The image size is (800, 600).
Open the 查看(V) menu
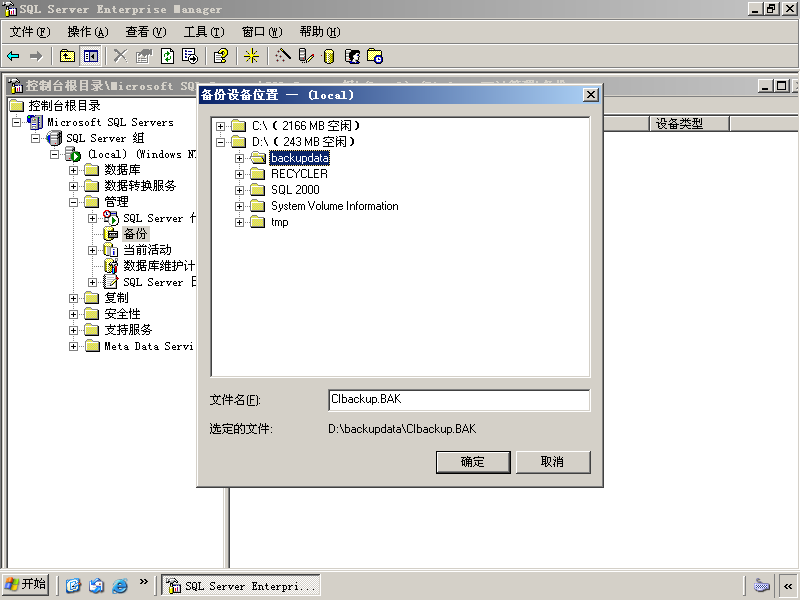[x=146, y=32]
